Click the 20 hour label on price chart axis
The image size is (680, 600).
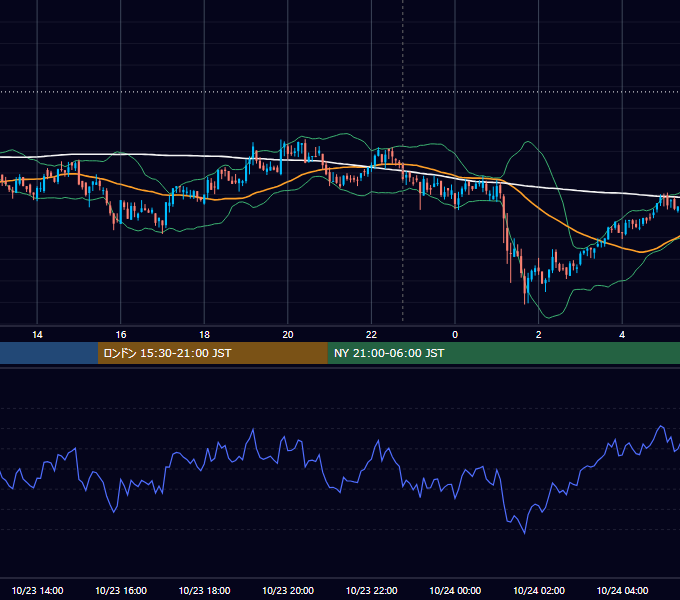288,335
